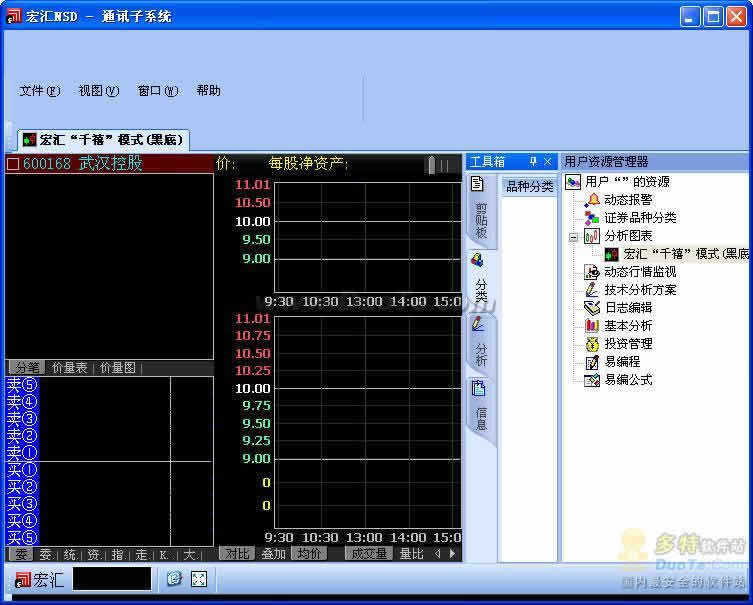Screen dimensions: 753x605
Task: Adjust the slider at chart header right
Action: click(431, 165)
